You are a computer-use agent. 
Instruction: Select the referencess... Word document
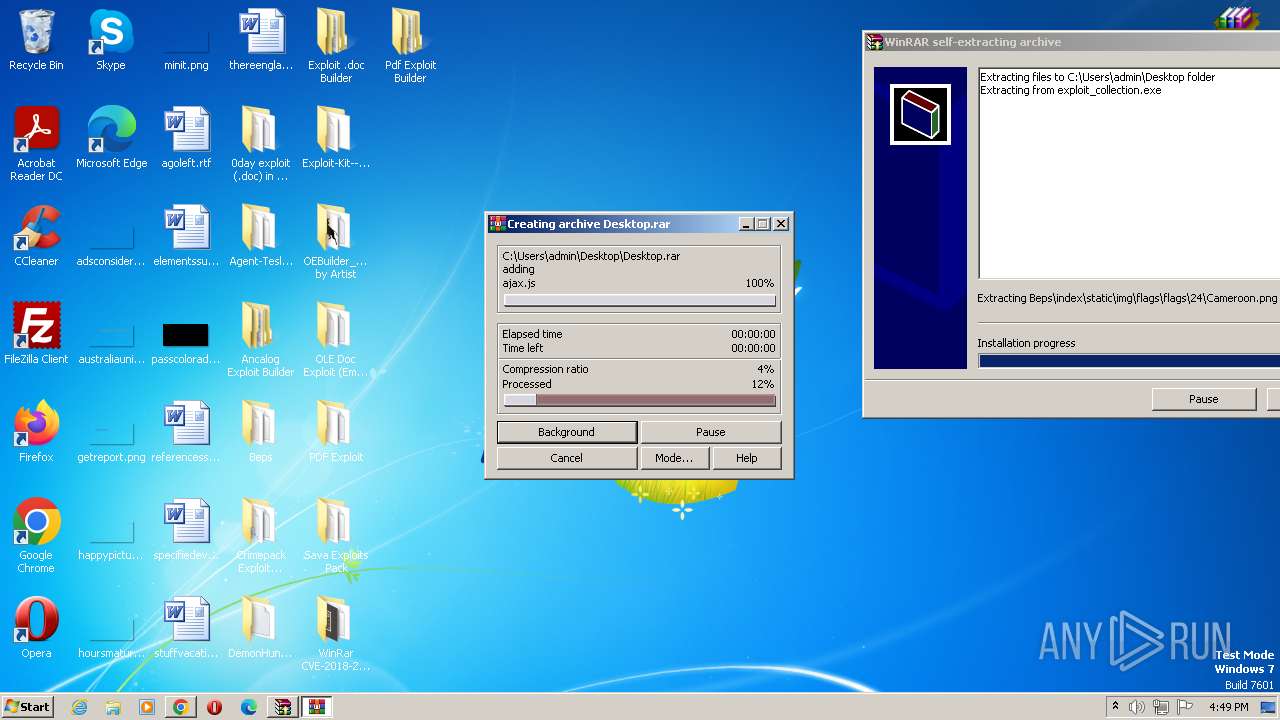[186, 433]
